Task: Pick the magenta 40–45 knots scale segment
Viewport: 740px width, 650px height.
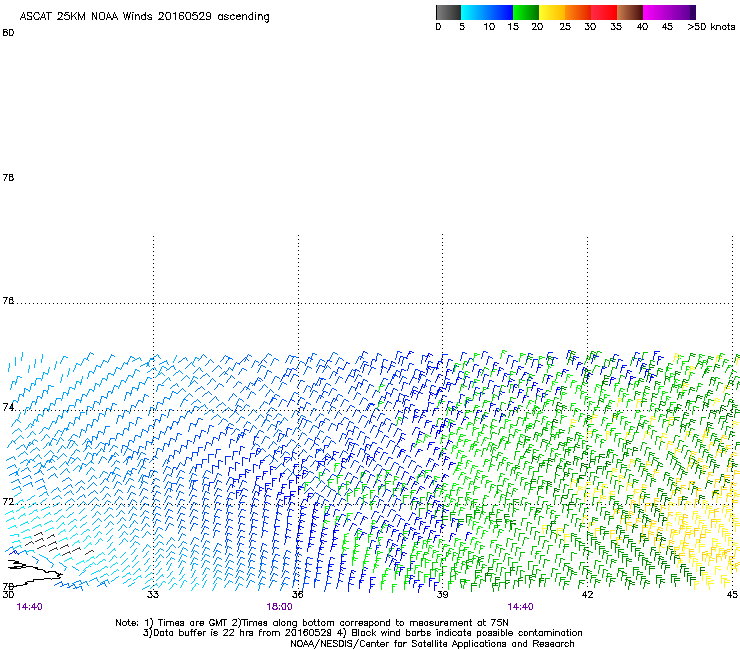Action: coord(656,12)
